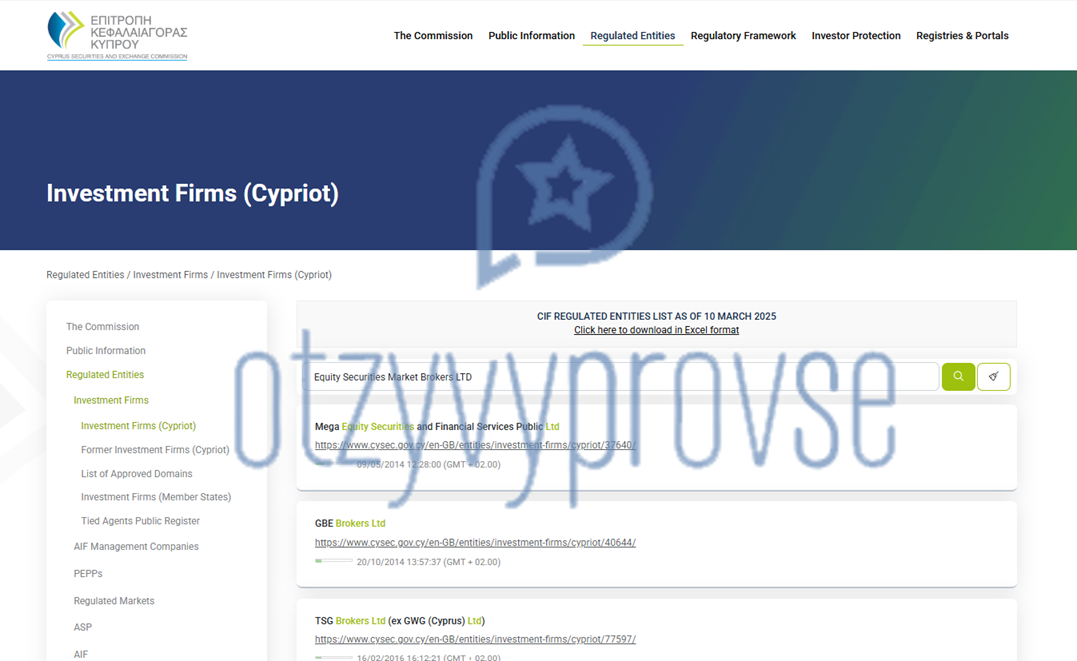Open the cypriot/77597 entity URL link
Image resolution: width=1077 pixels, height=661 pixels.
click(475, 640)
